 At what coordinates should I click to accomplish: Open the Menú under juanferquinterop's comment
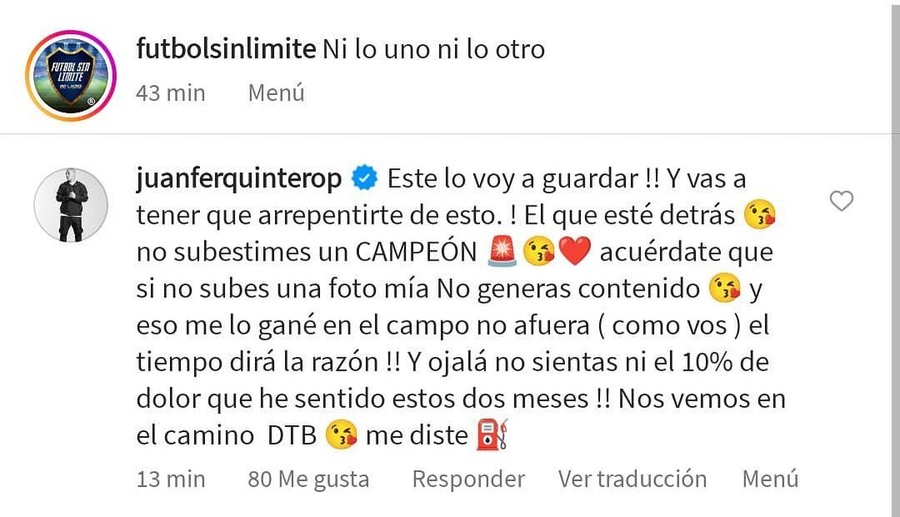pyautogui.click(x=770, y=479)
